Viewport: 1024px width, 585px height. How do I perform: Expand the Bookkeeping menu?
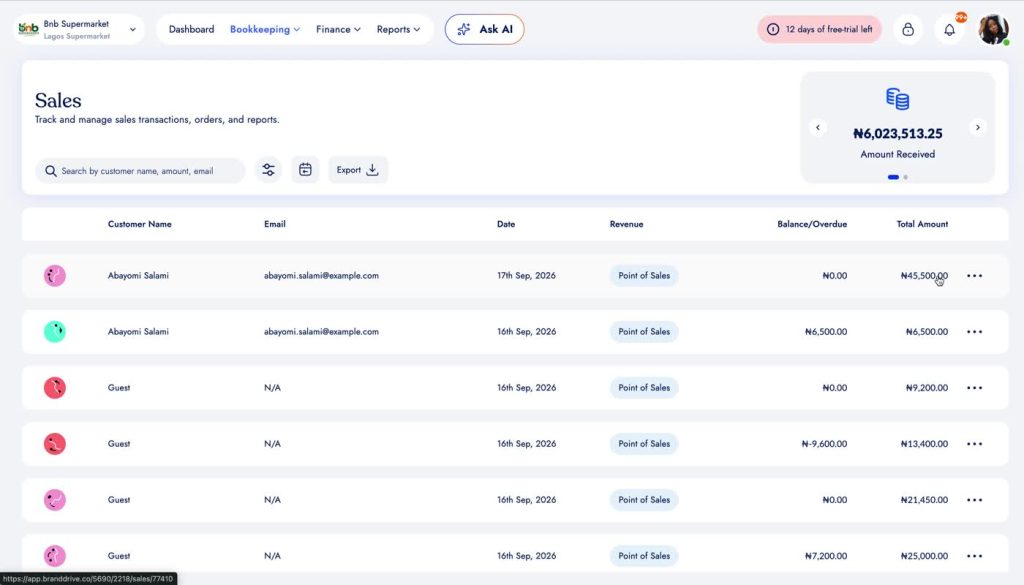click(264, 29)
